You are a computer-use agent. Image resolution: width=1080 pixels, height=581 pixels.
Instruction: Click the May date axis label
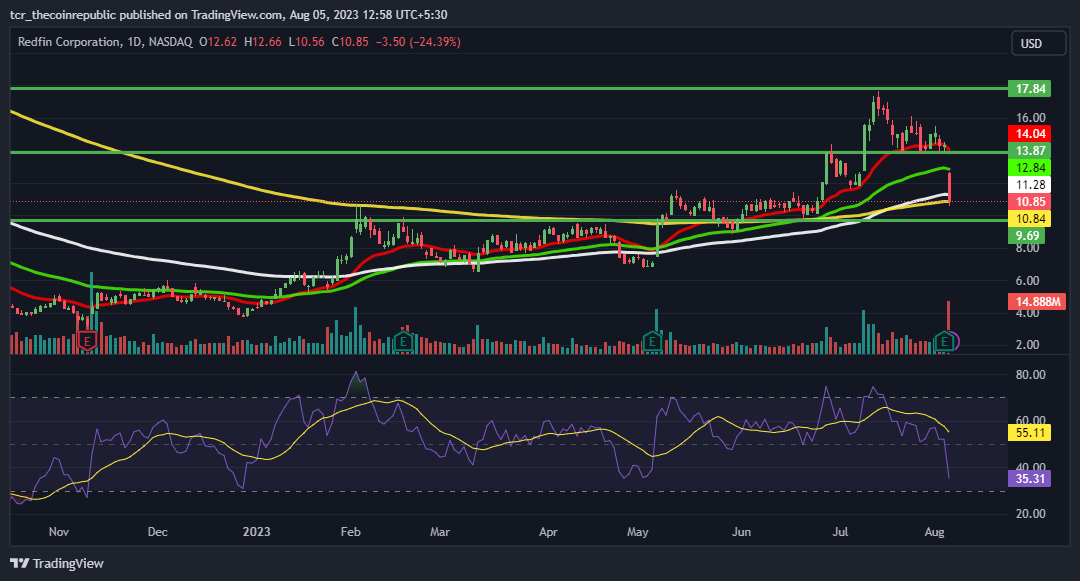point(637,532)
